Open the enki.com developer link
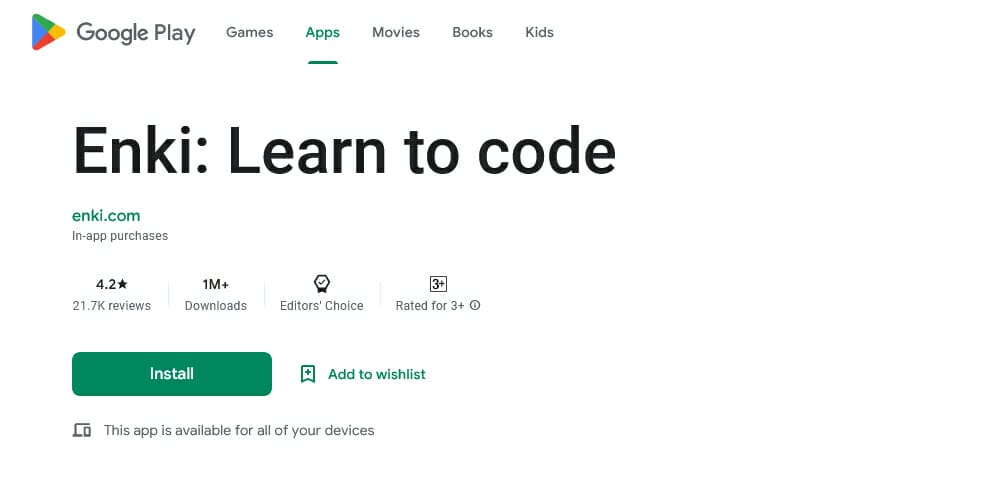This screenshot has width=1000, height=500. coord(106,216)
